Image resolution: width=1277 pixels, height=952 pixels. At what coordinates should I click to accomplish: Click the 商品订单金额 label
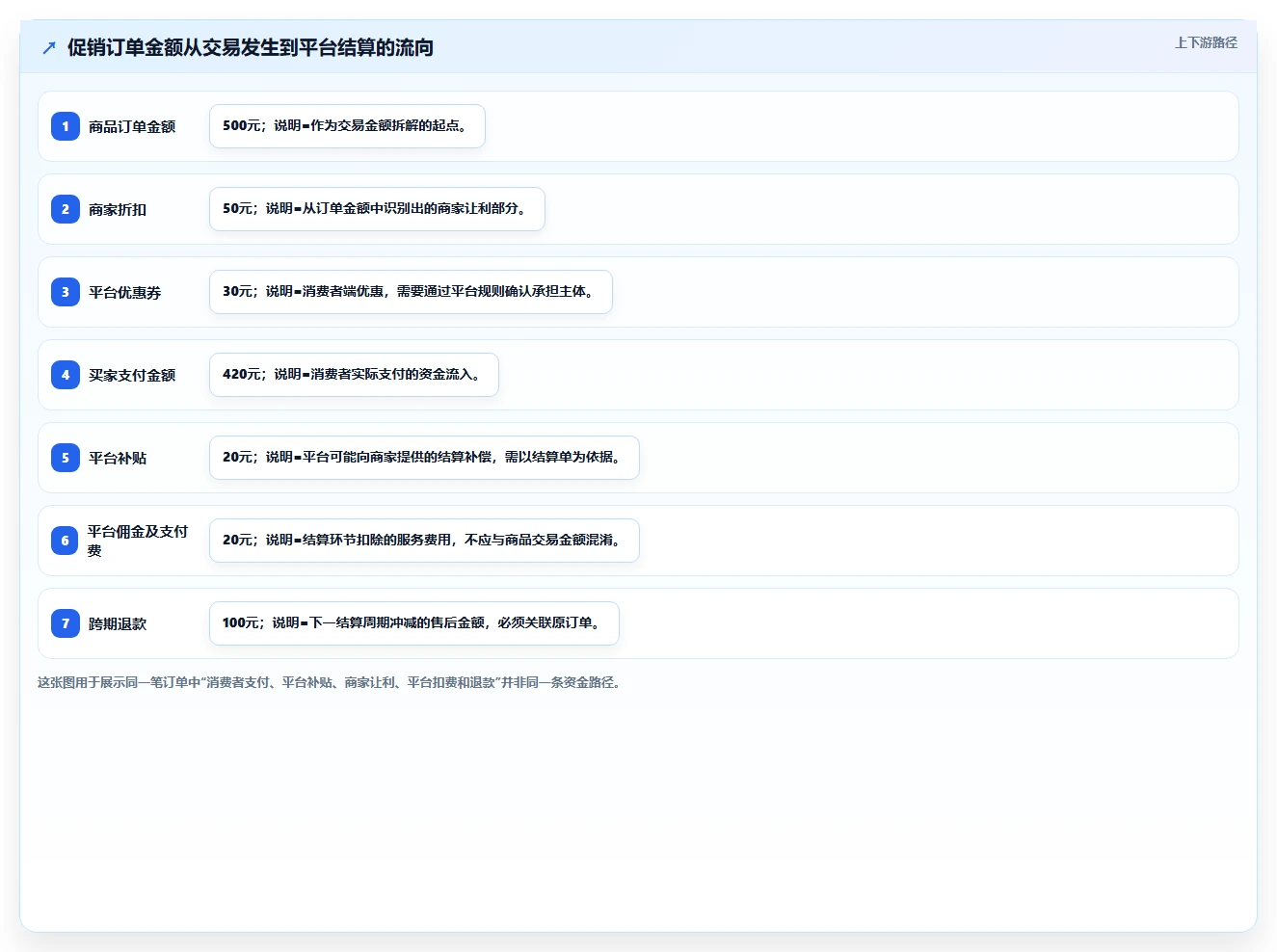tap(132, 126)
